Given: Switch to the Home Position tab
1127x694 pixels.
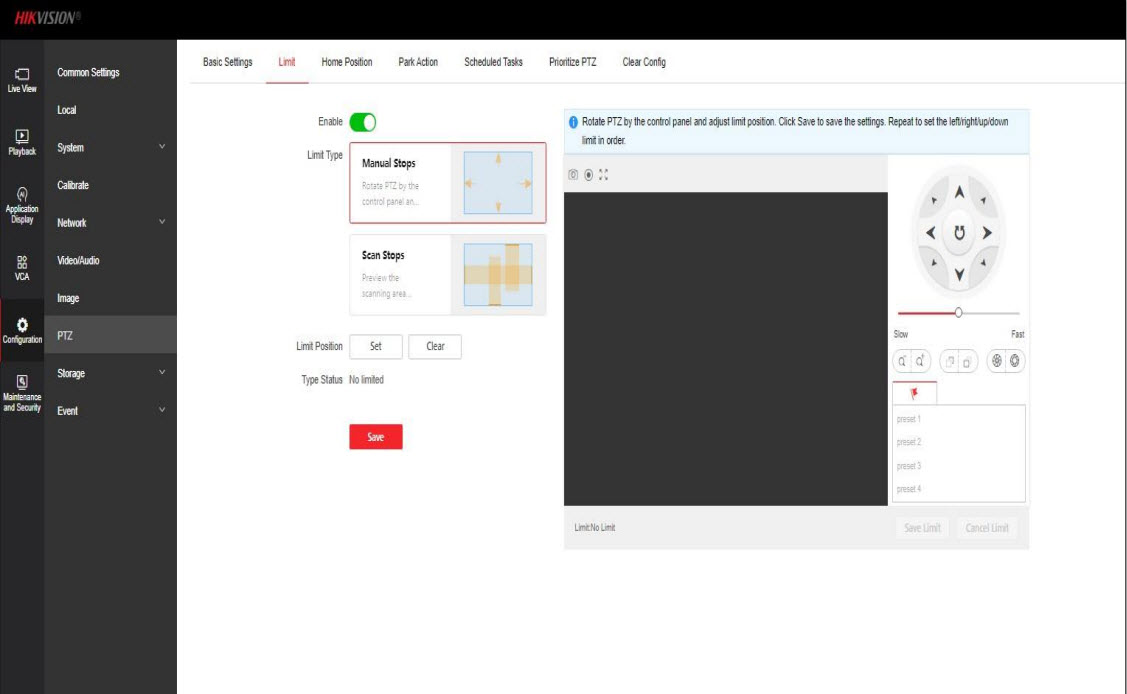Looking at the screenshot, I should (346, 62).
